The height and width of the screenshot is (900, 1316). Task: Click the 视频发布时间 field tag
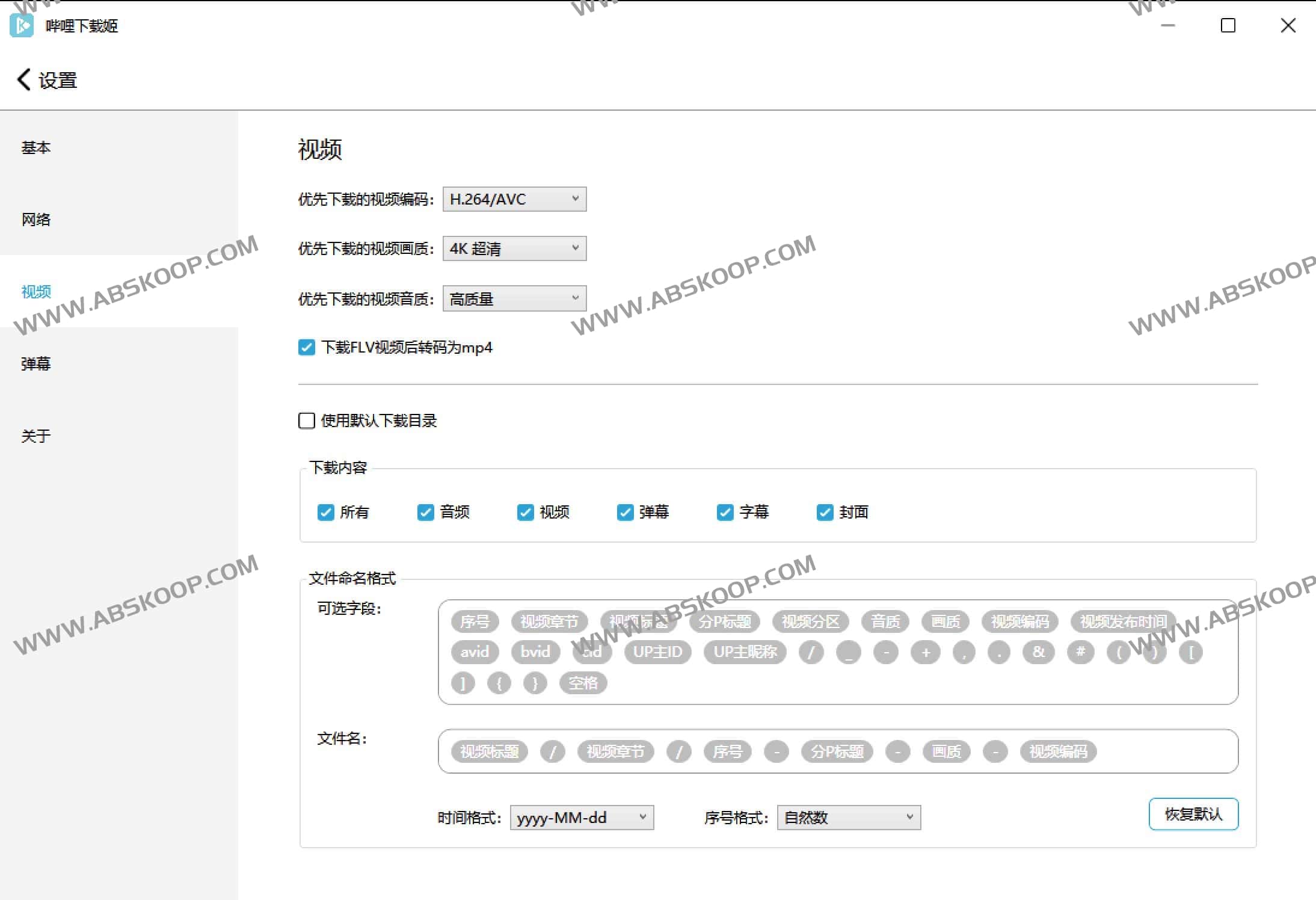point(1122,621)
